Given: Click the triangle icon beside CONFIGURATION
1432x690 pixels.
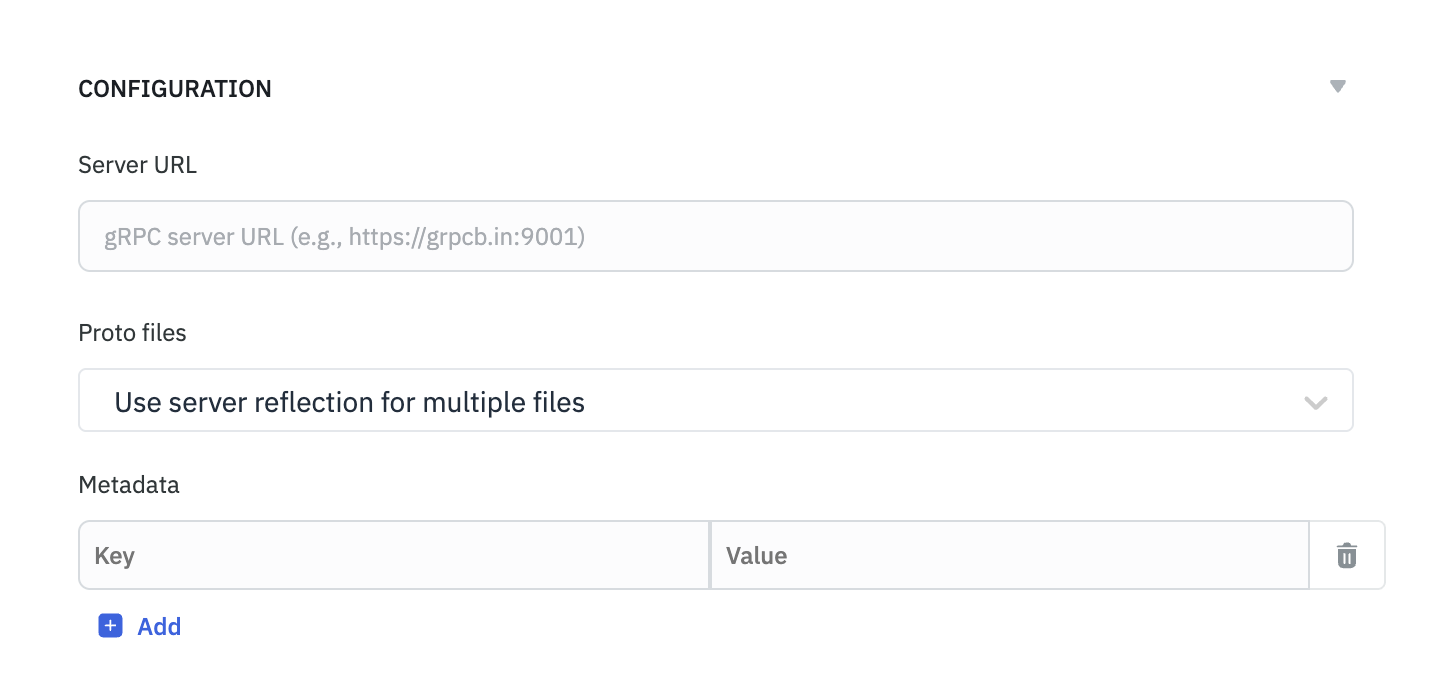Looking at the screenshot, I should 1338,86.
